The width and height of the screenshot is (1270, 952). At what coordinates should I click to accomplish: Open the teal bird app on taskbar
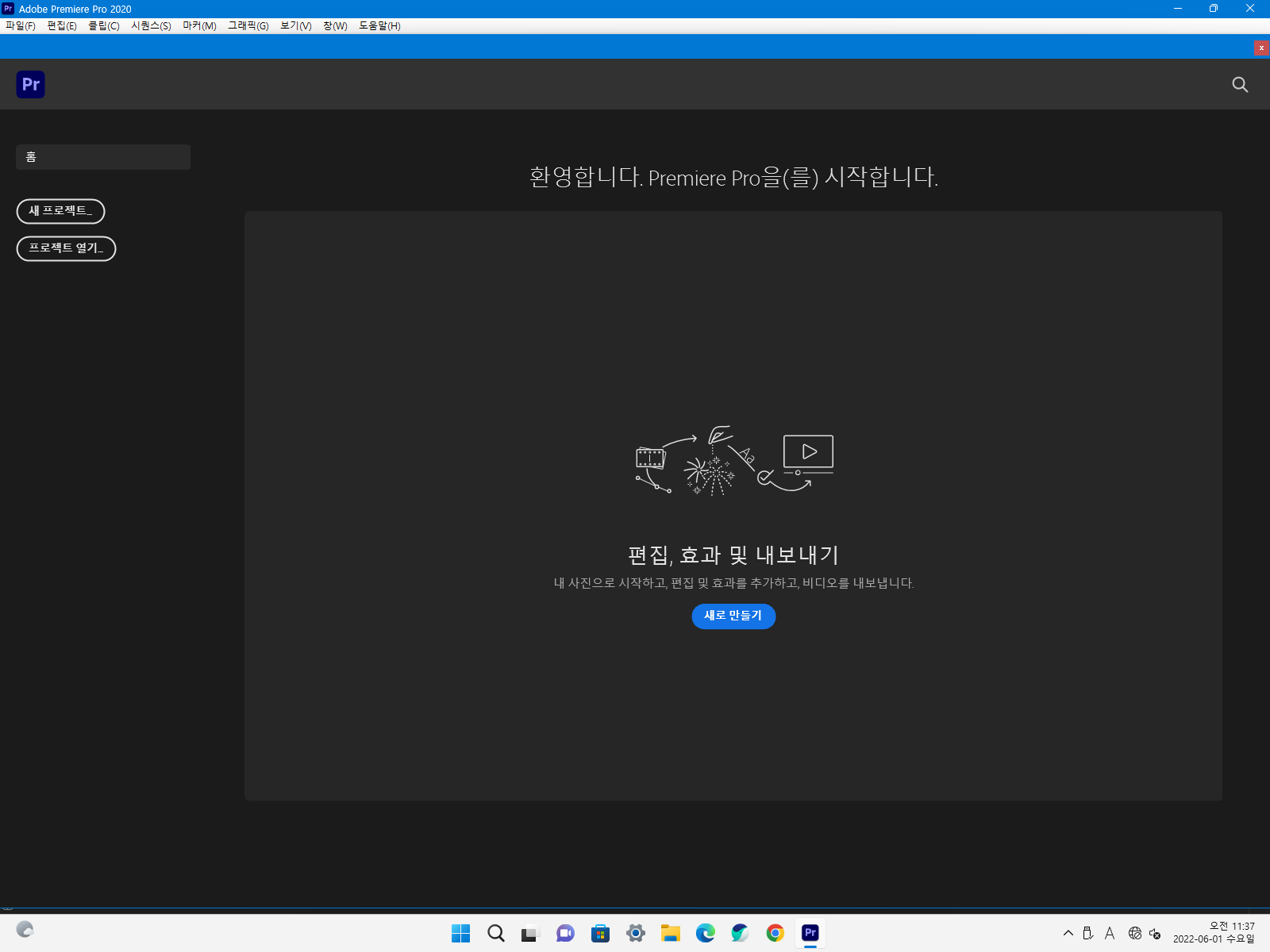741,933
